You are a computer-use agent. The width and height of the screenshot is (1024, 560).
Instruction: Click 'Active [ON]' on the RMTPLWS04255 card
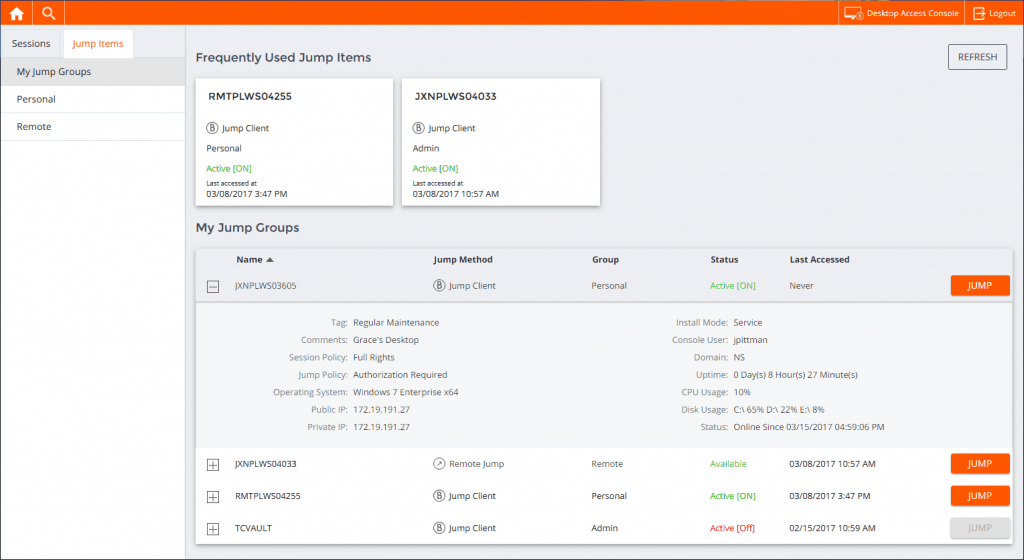229,168
